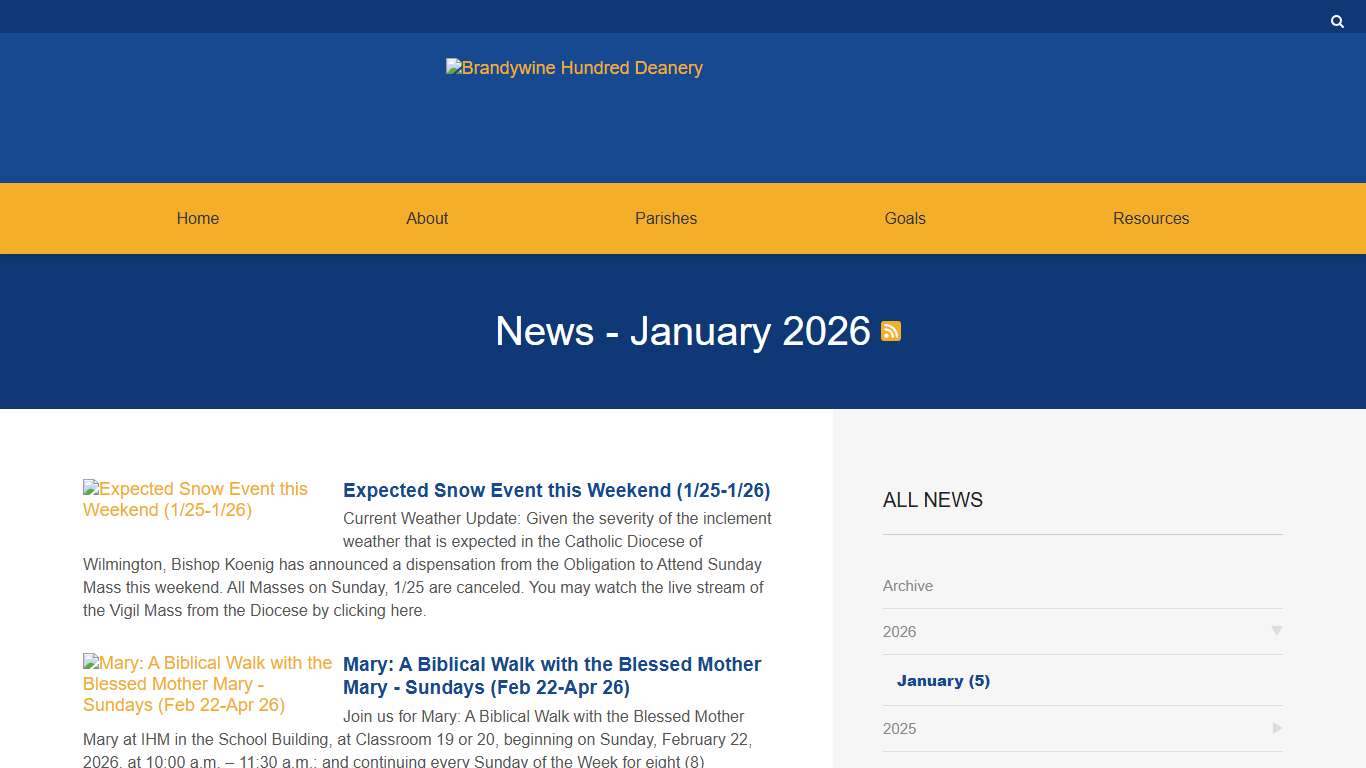Click the Mary Biblical Walk thumbnail image
Screen dimensions: 1366x768
coord(89,663)
